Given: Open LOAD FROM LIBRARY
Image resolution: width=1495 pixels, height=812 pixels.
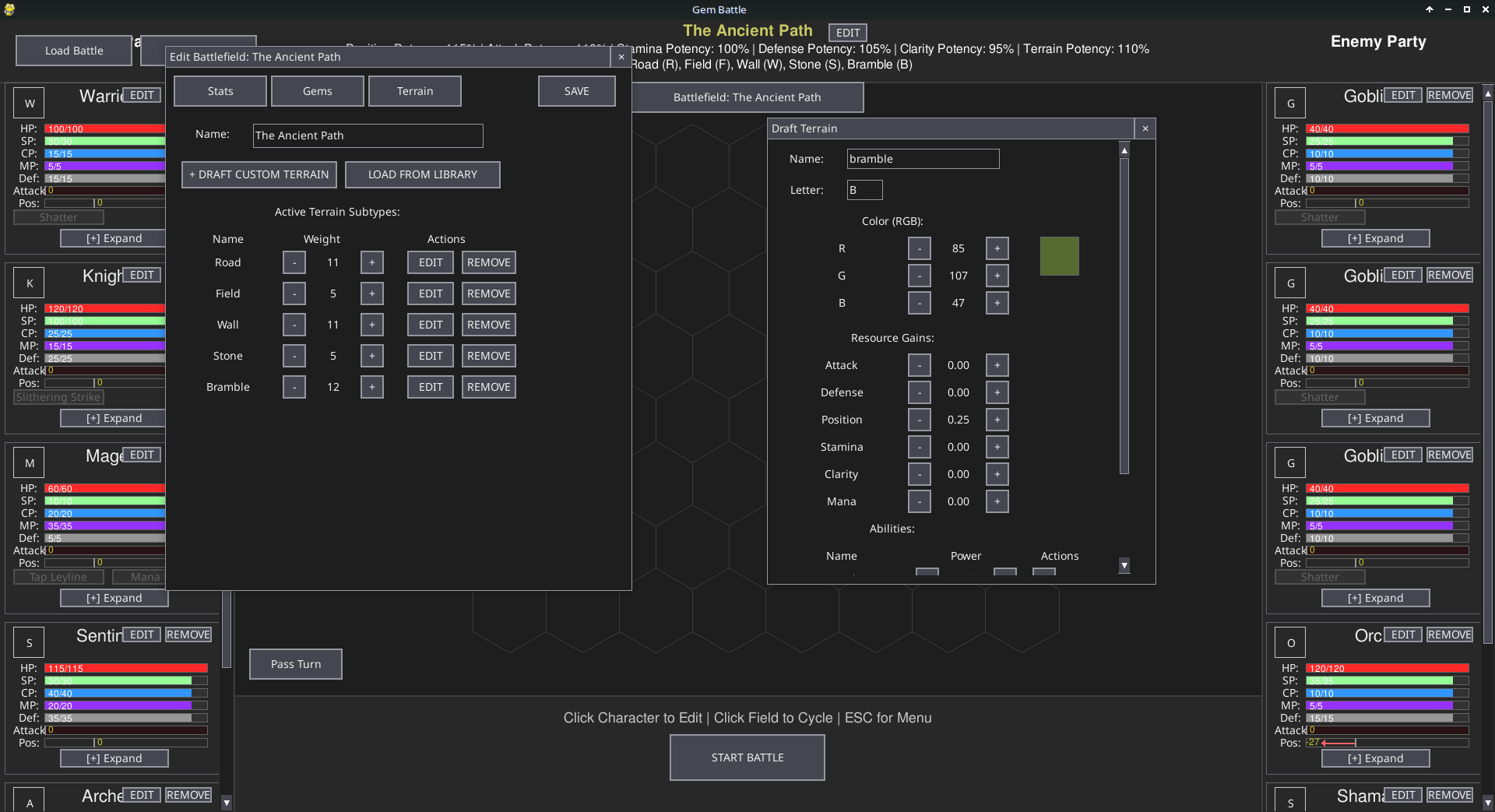Looking at the screenshot, I should 422,174.
